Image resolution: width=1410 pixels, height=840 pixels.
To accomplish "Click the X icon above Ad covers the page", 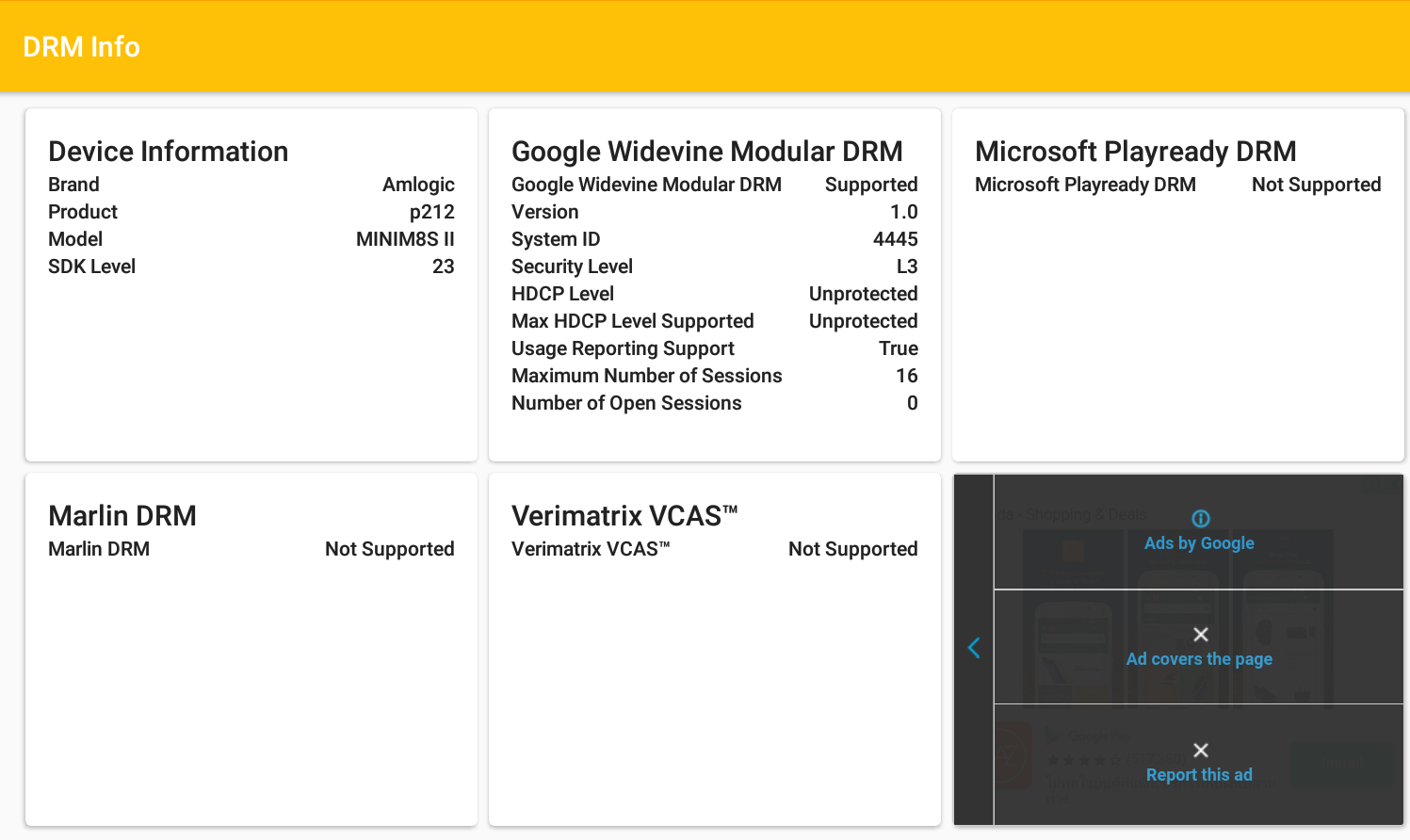I will point(1200,635).
